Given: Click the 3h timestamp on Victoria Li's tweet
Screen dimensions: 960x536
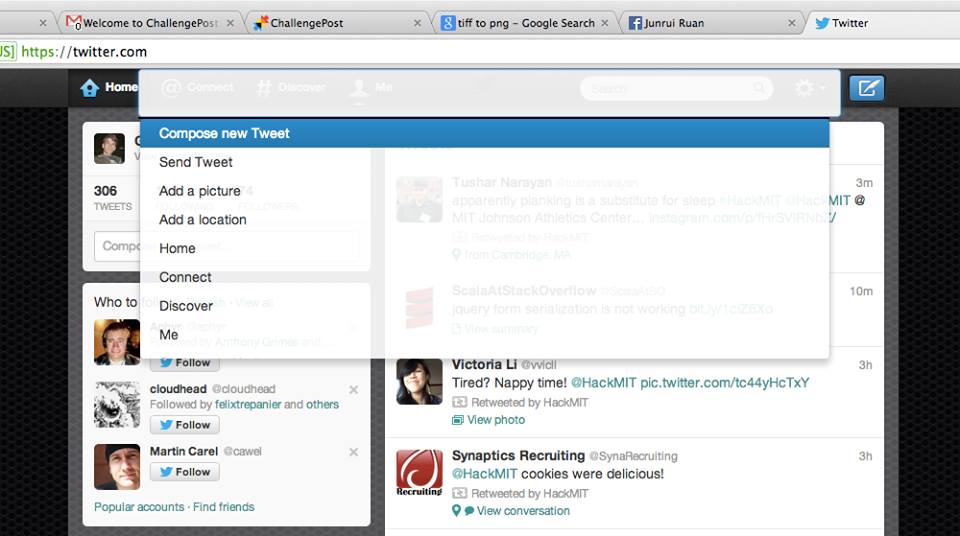Looking at the screenshot, I should point(865,365).
